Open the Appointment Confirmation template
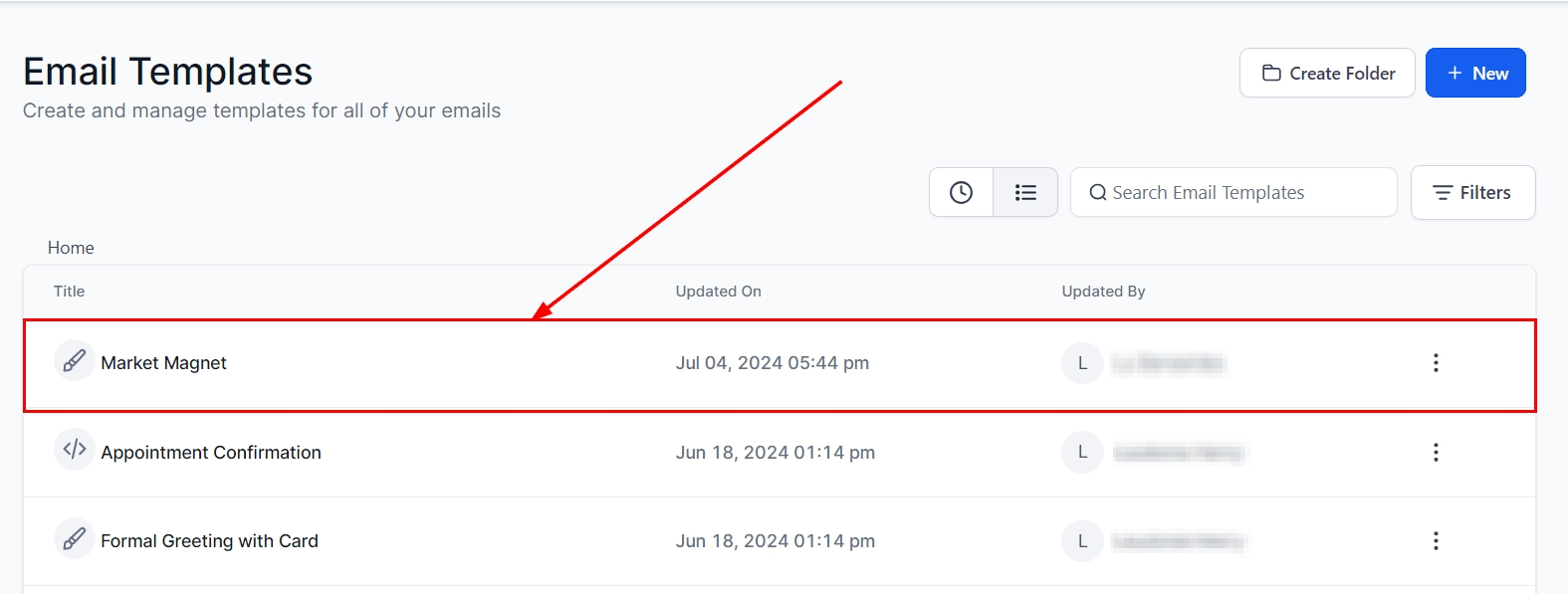This screenshot has width=1568, height=594. [211, 453]
